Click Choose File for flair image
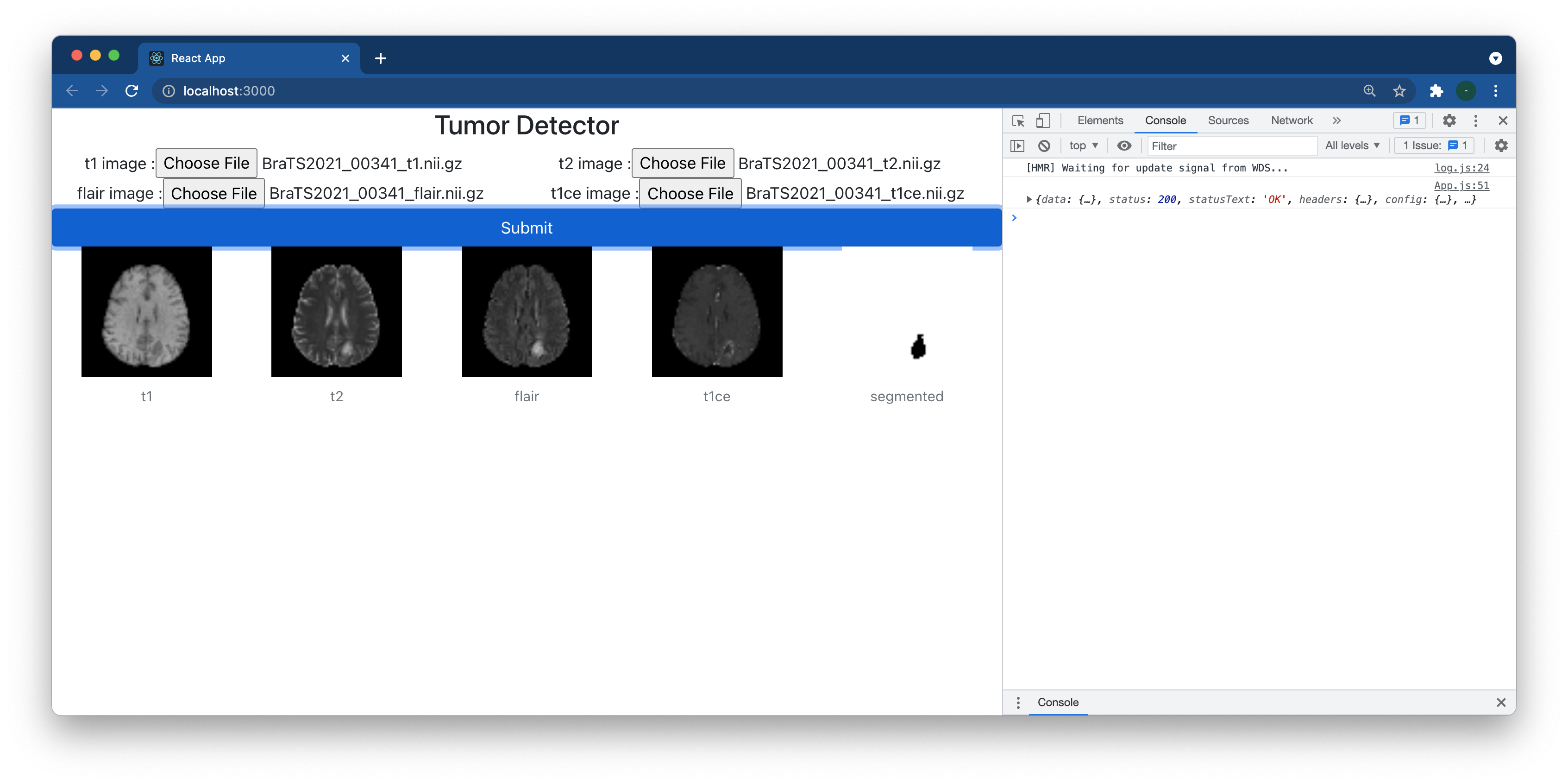Screen dimensions: 1568x784 (213, 193)
